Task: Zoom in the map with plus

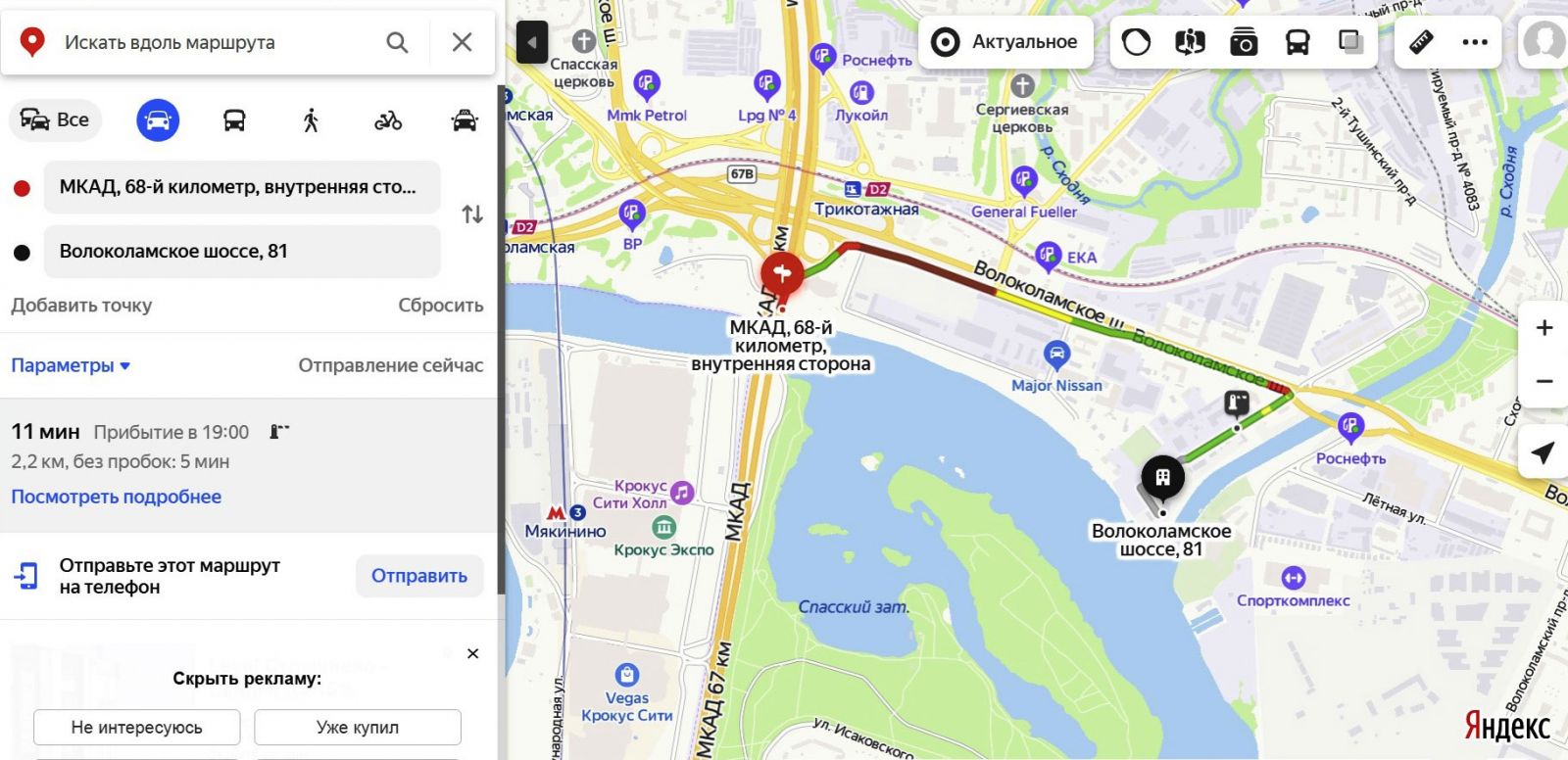Action: click(x=1544, y=328)
